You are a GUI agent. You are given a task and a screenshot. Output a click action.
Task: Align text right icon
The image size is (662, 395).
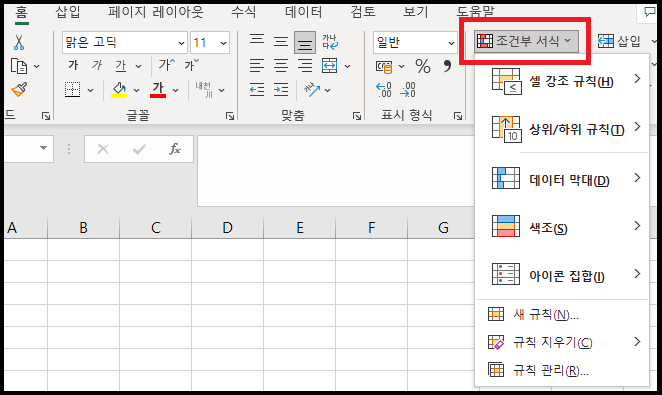tap(305, 66)
